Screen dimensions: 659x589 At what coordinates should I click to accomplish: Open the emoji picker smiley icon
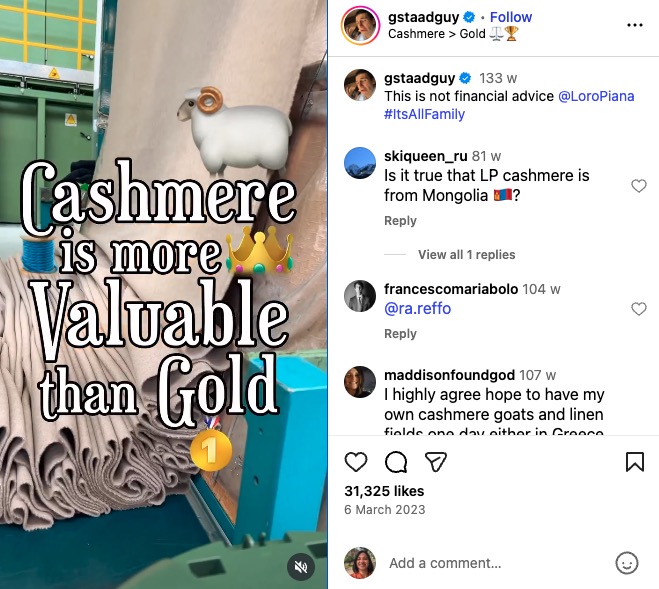627,563
